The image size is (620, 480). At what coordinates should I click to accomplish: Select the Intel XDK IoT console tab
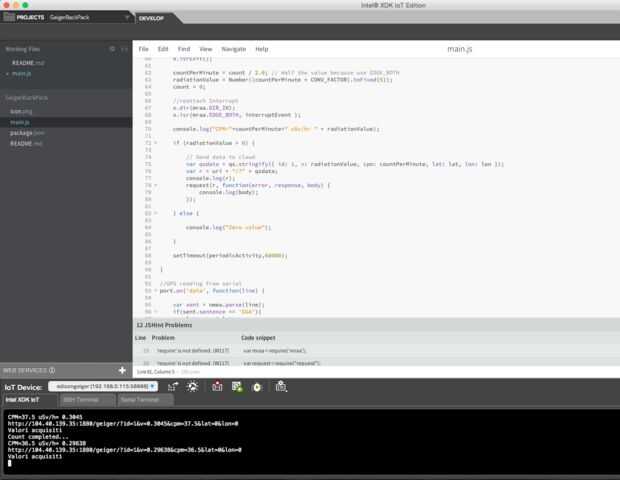point(23,400)
